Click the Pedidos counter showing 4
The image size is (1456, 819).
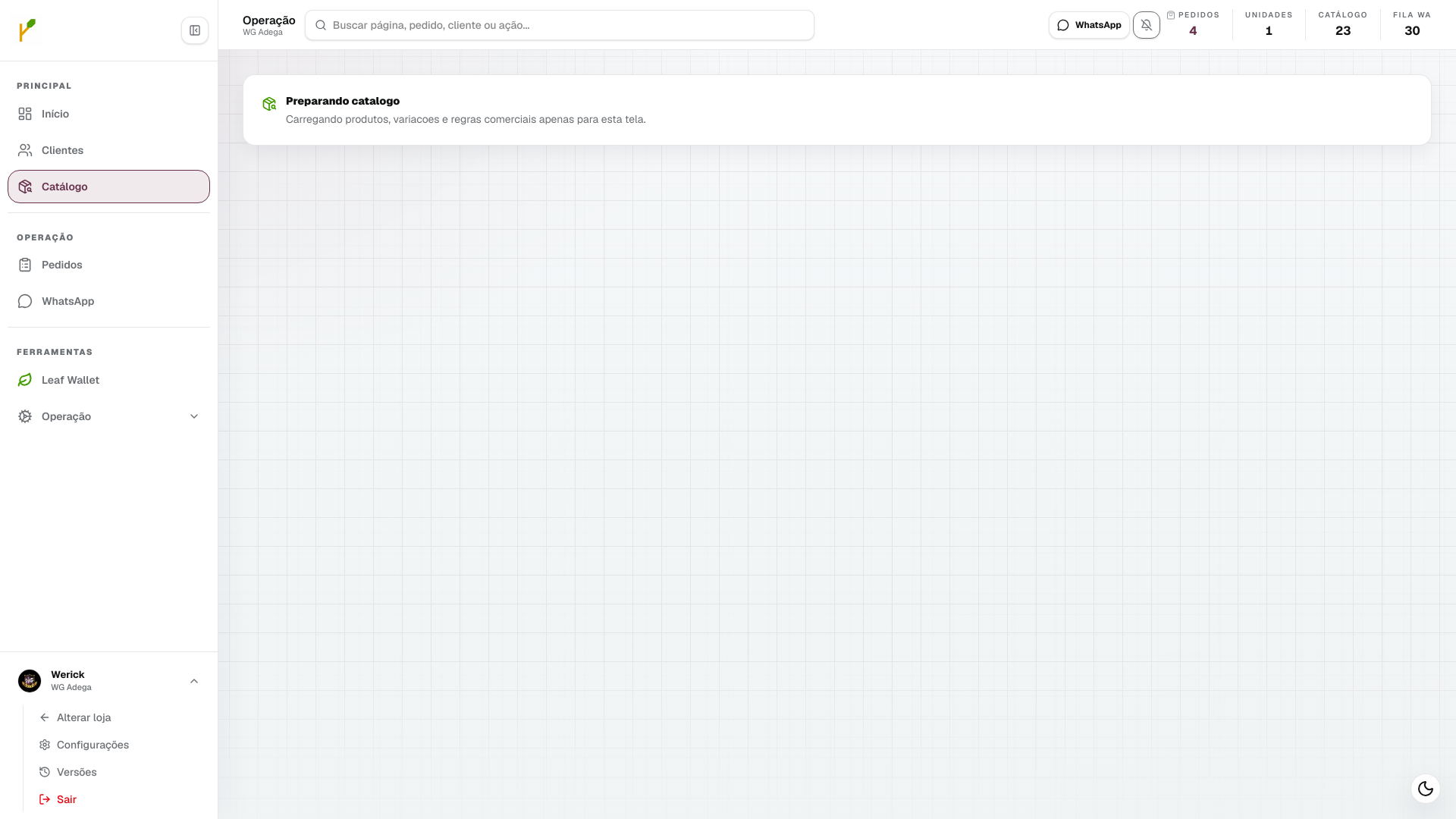click(x=1193, y=24)
